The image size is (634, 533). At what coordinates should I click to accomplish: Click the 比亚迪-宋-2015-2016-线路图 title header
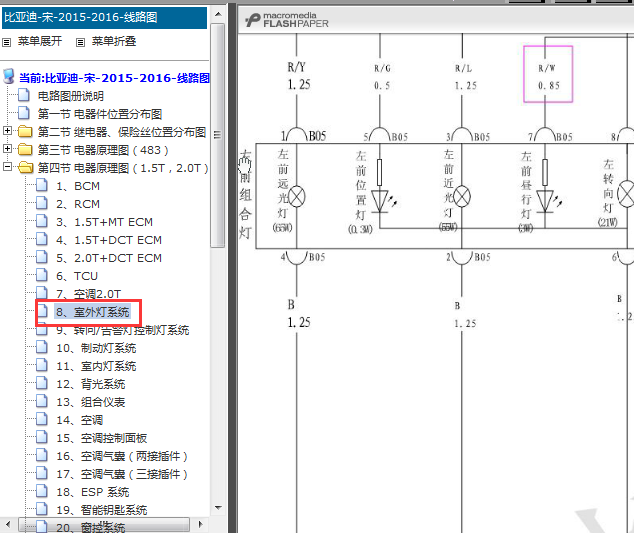coord(104,17)
